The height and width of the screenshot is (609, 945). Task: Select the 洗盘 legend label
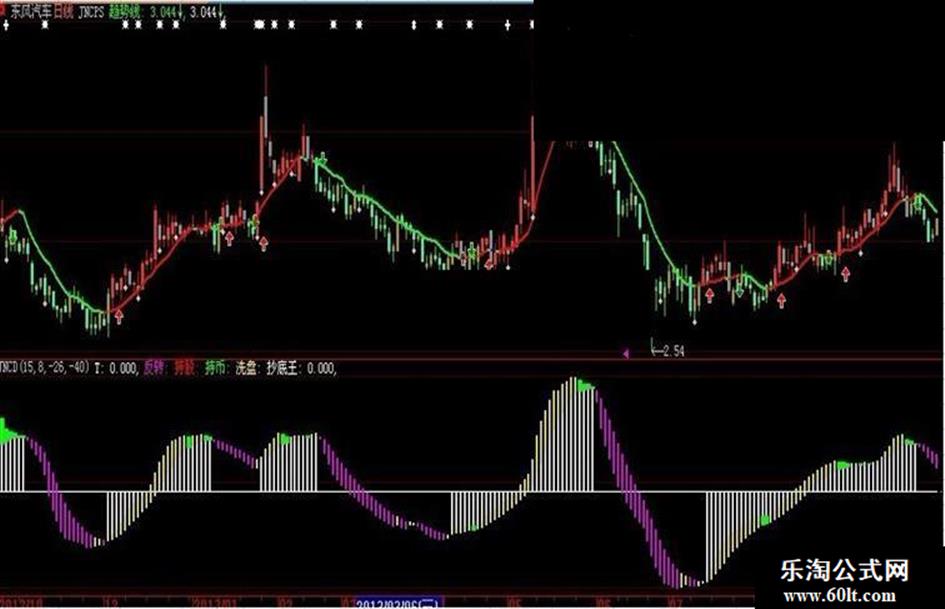point(245,368)
